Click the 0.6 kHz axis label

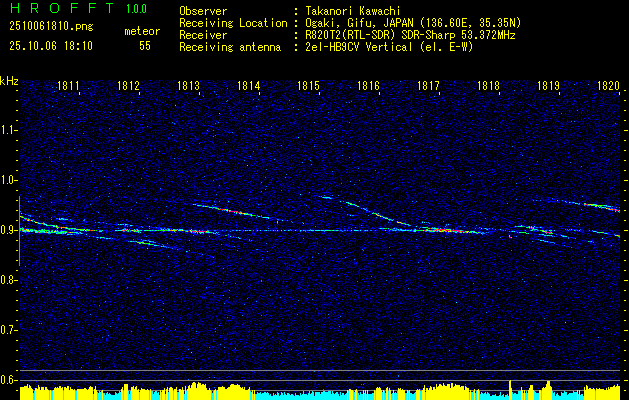pyautogui.click(x=8, y=380)
